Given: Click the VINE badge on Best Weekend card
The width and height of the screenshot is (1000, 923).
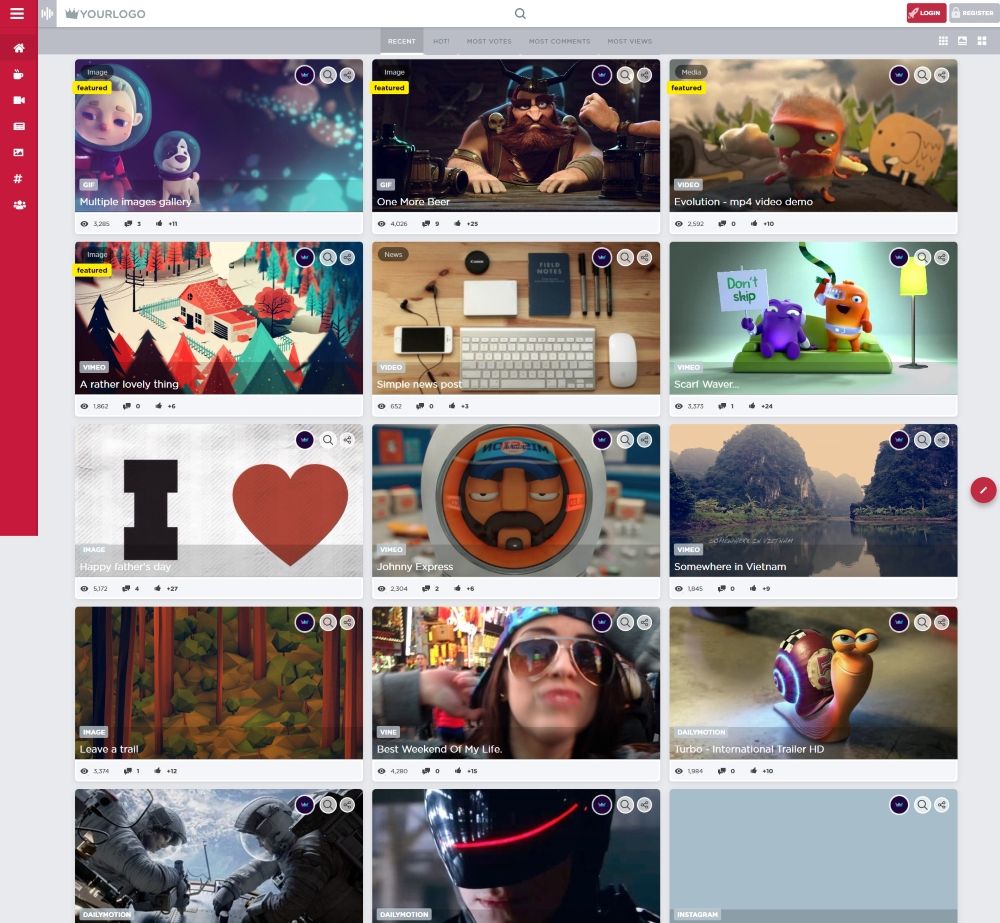Looking at the screenshot, I should pos(388,732).
